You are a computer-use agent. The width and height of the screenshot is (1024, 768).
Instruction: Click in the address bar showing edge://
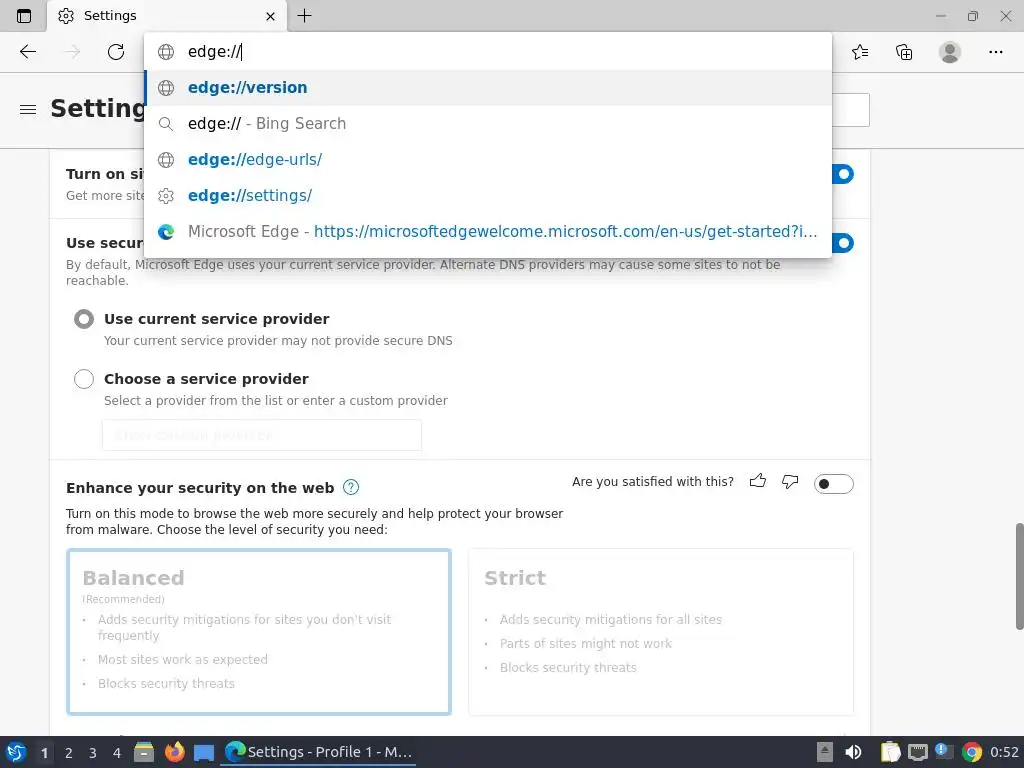[487, 52]
